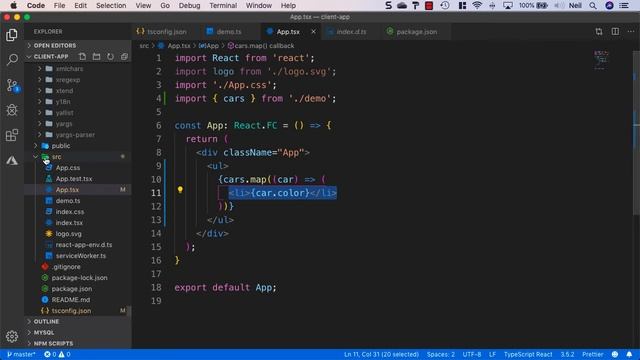Click Ln 11, Col 31 cursor position
Image resolution: width=640 pixels, height=360 pixels.
click(381, 354)
